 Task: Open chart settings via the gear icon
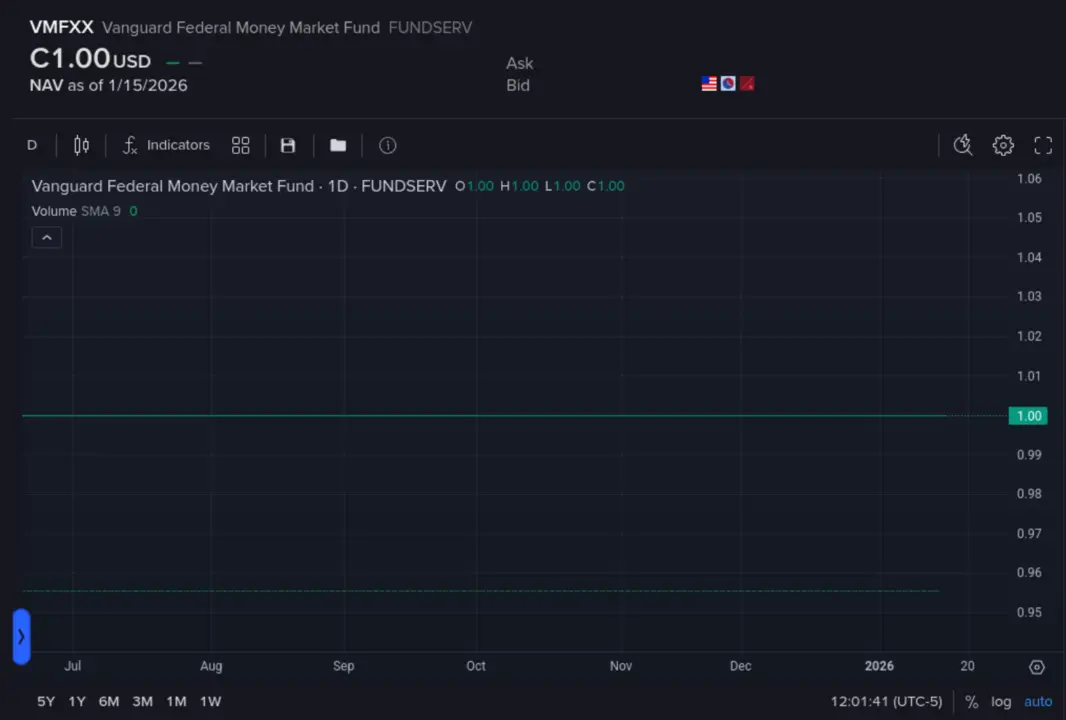pos(1003,145)
